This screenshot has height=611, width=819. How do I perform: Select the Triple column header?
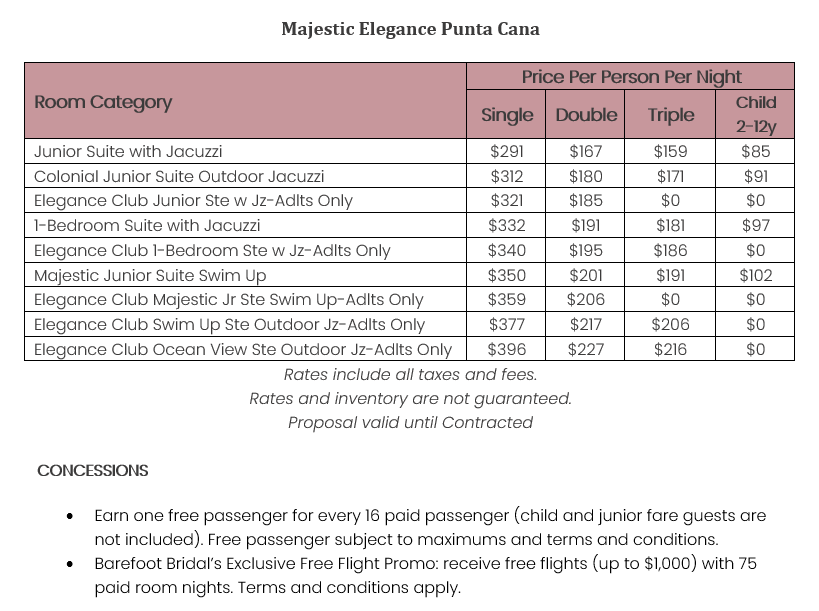tap(670, 115)
